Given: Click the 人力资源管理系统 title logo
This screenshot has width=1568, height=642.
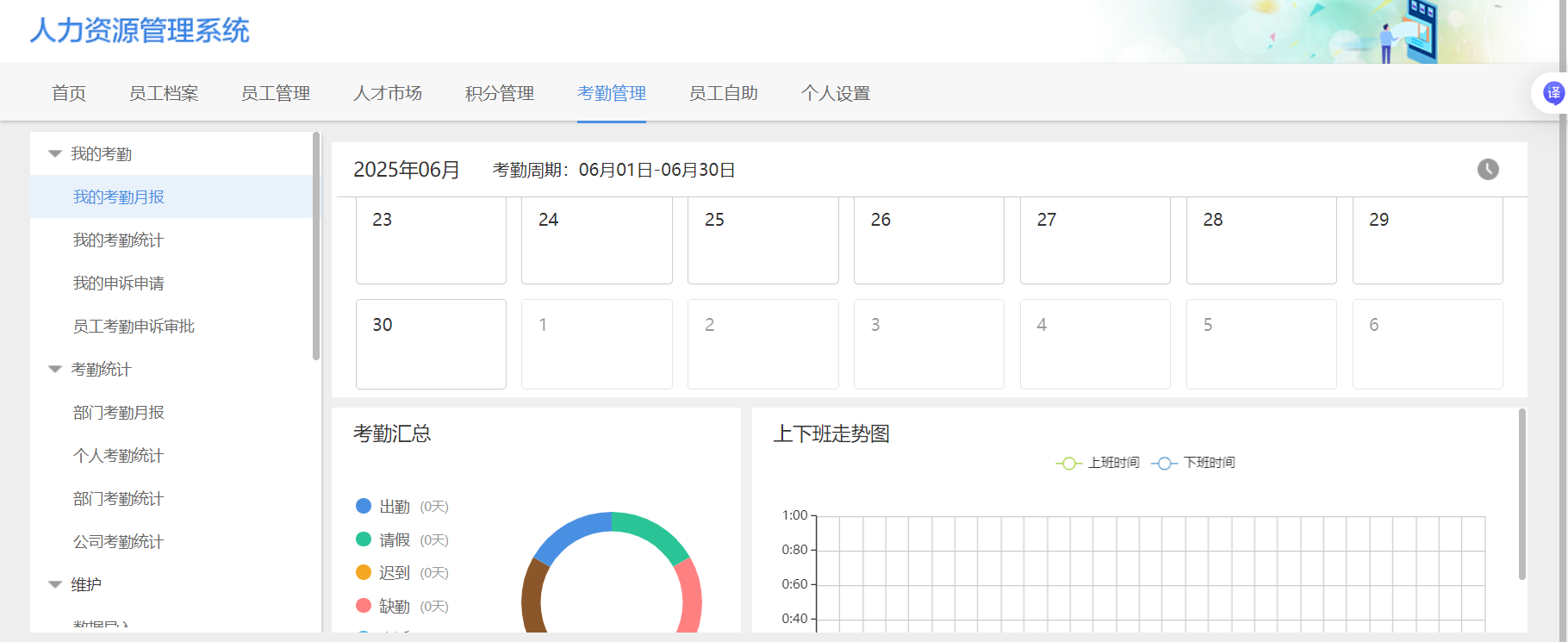Looking at the screenshot, I should point(140,31).
